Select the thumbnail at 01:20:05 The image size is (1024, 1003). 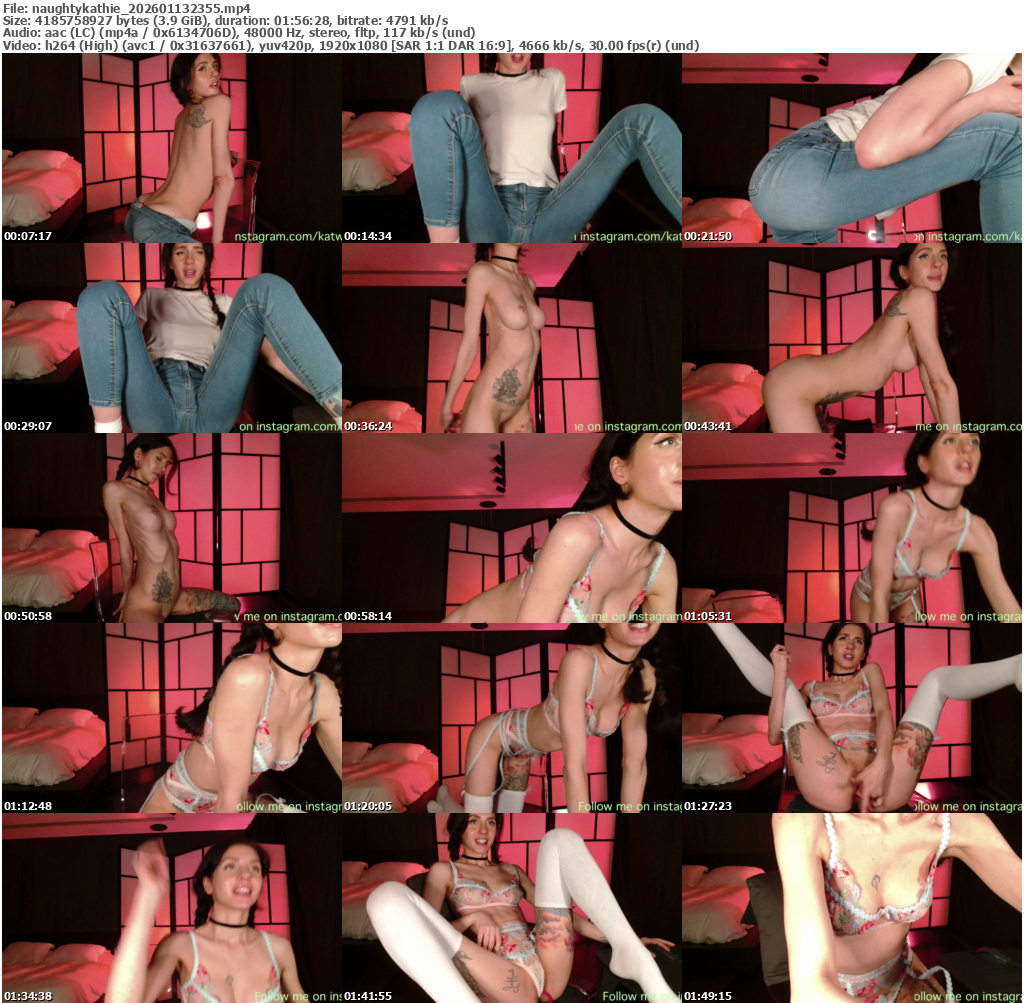tap(511, 718)
